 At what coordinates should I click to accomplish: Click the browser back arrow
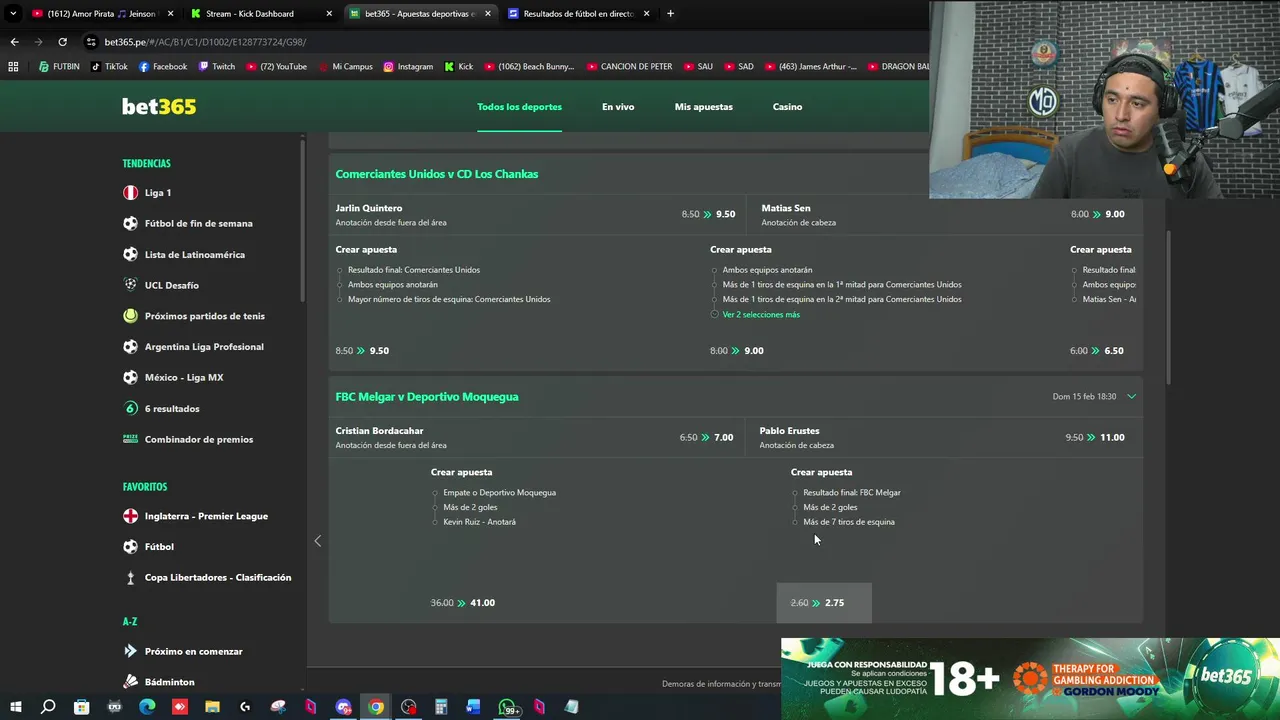(x=14, y=42)
